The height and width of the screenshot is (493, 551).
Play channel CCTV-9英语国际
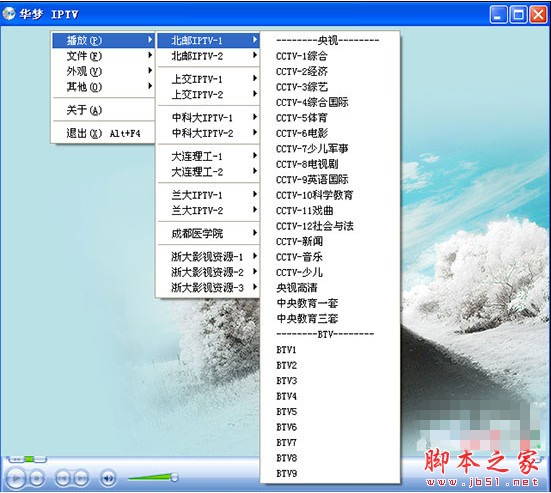tap(330, 179)
